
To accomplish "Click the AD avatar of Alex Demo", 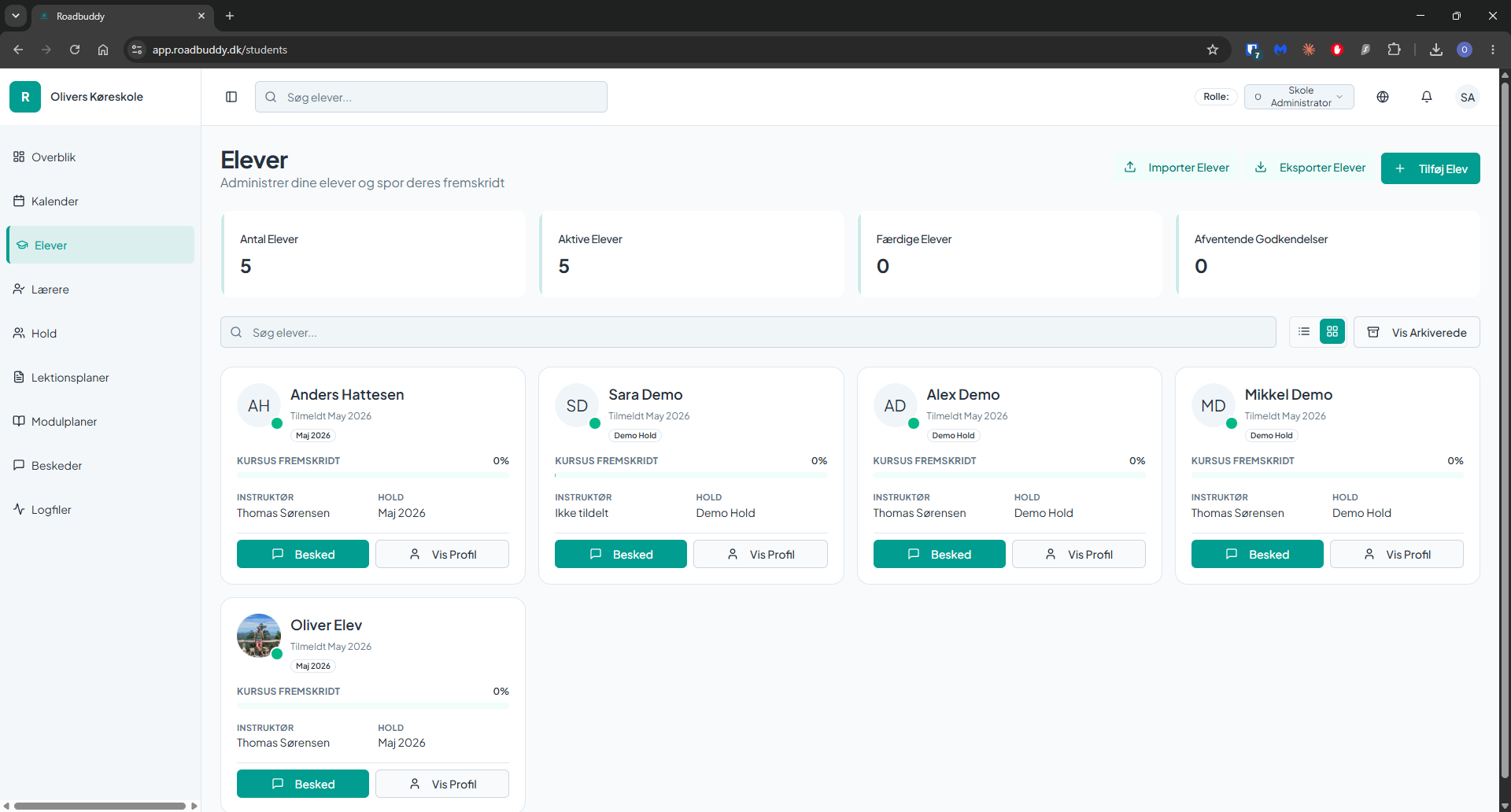I will pyautogui.click(x=896, y=405).
